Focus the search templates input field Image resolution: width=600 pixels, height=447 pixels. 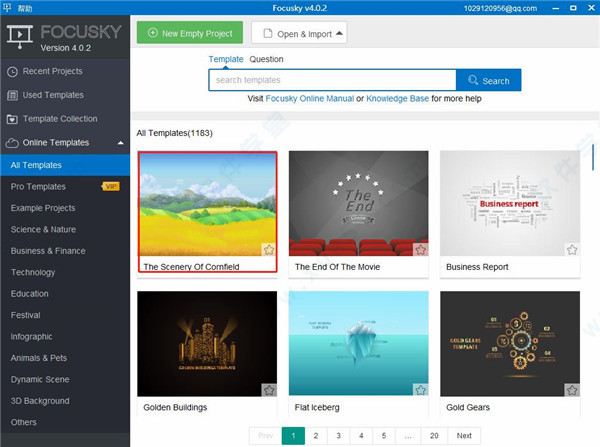coord(332,80)
